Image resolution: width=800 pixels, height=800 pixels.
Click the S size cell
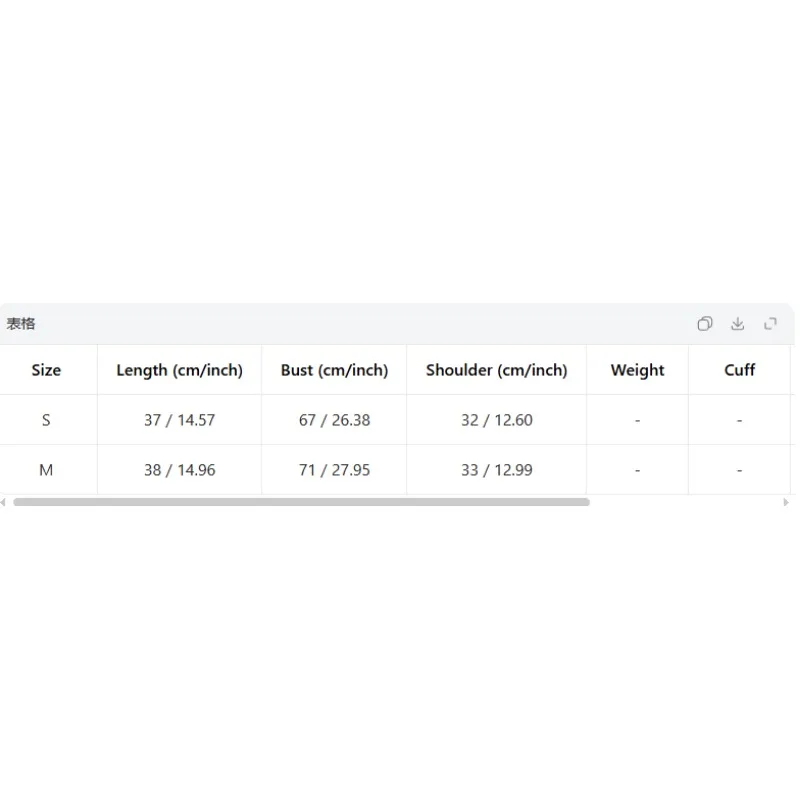pos(46,420)
